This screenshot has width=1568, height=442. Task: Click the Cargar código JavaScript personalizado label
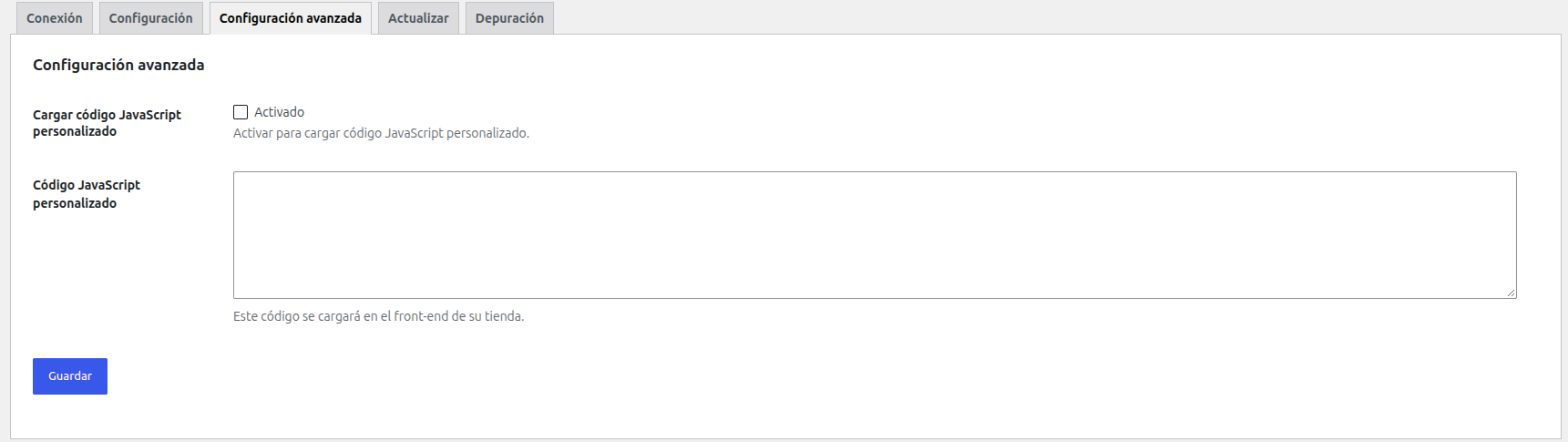pyautogui.click(x=107, y=123)
